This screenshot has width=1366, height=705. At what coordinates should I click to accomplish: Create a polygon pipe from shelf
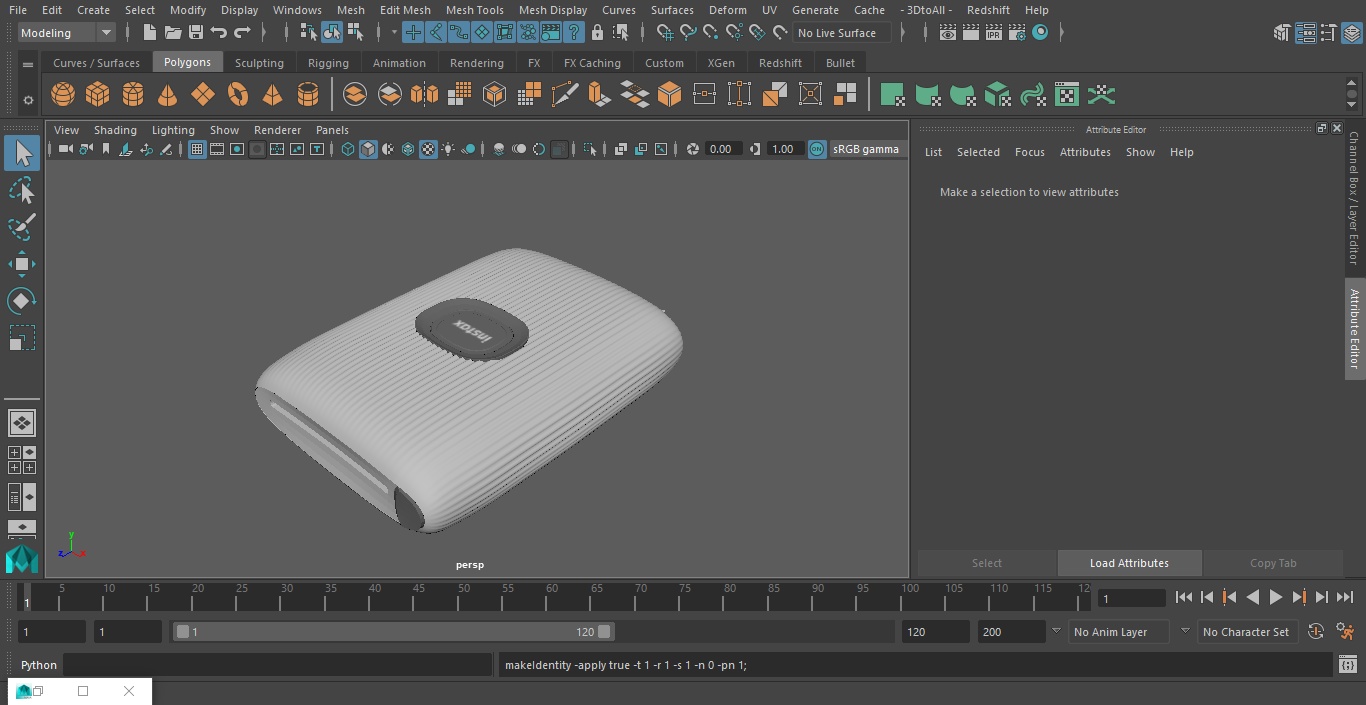pos(308,95)
